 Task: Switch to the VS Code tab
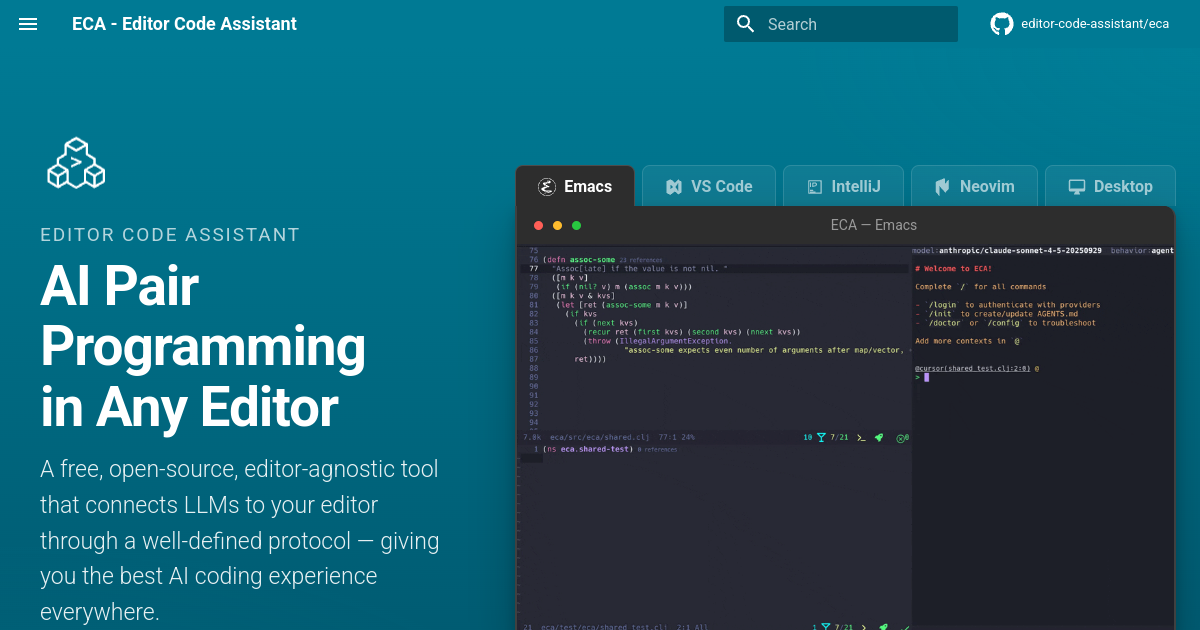709,186
